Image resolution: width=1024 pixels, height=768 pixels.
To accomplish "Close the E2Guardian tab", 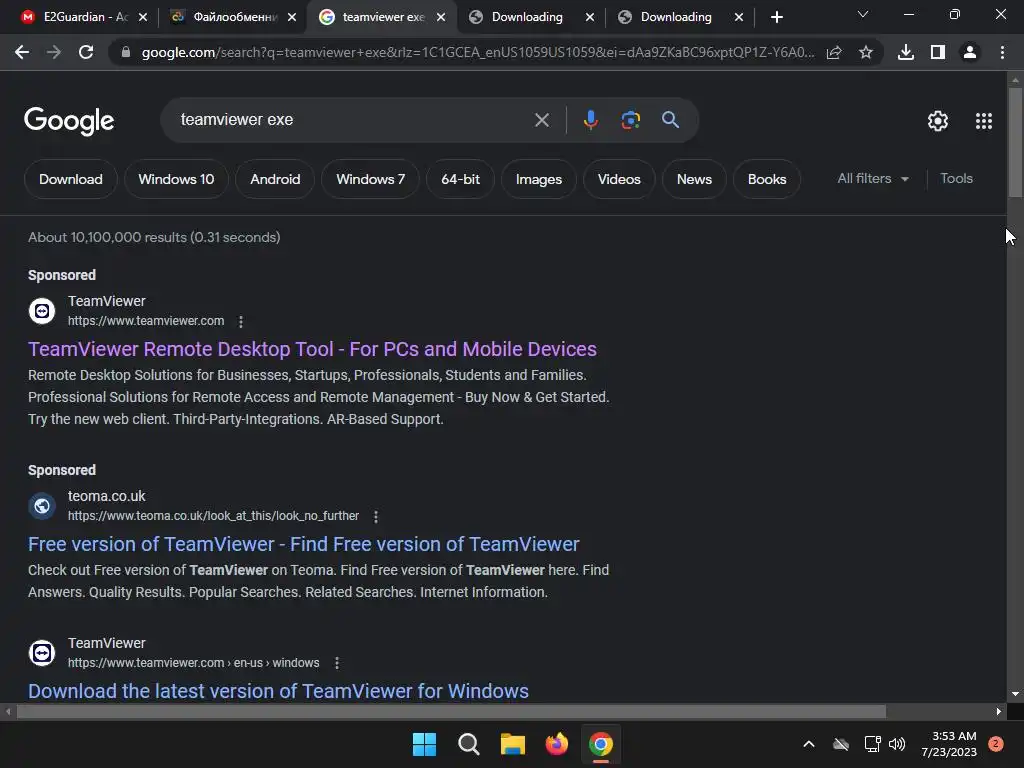I will (x=143, y=17).
